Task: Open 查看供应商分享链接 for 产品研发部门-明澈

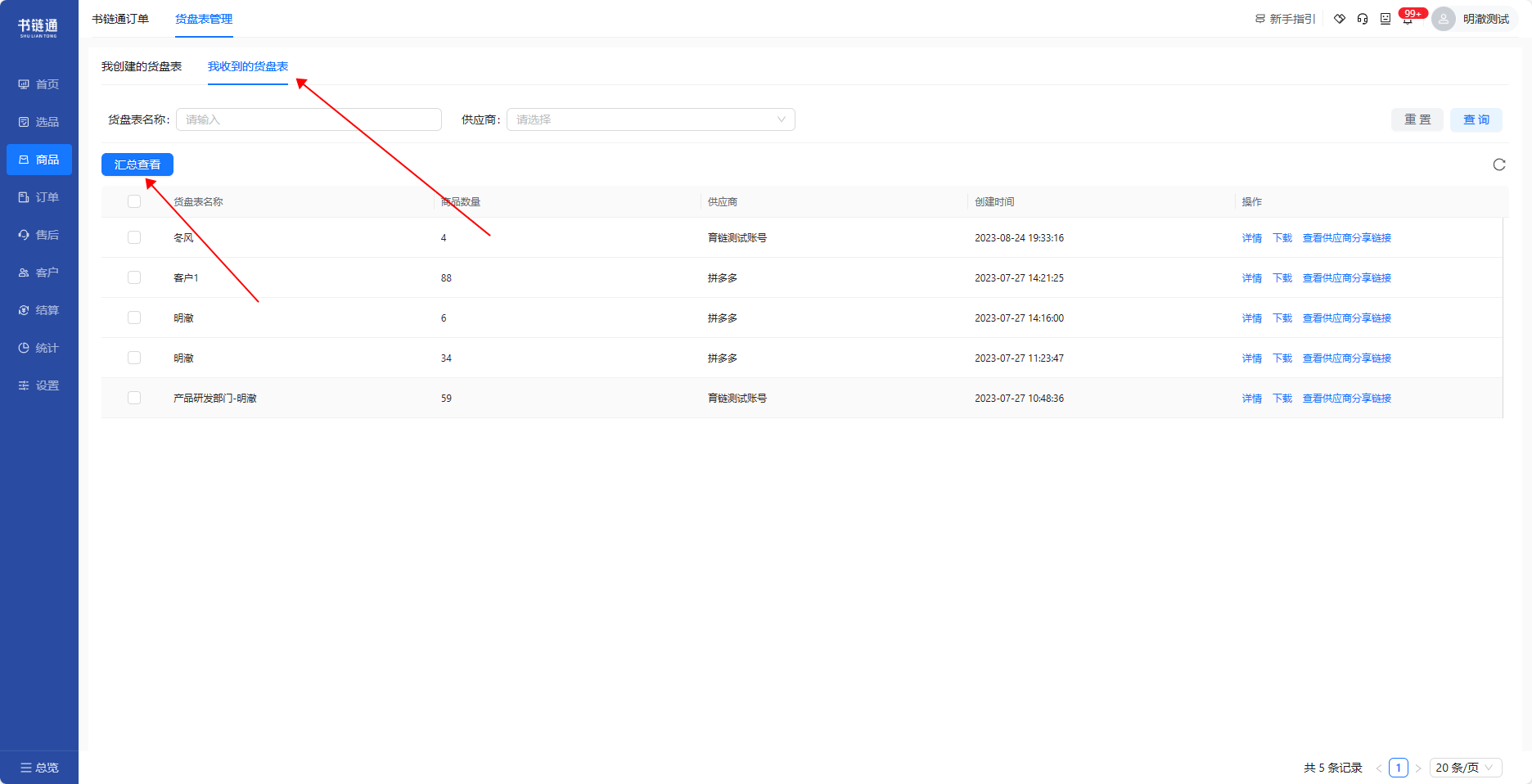Action: click(1347, 398)
